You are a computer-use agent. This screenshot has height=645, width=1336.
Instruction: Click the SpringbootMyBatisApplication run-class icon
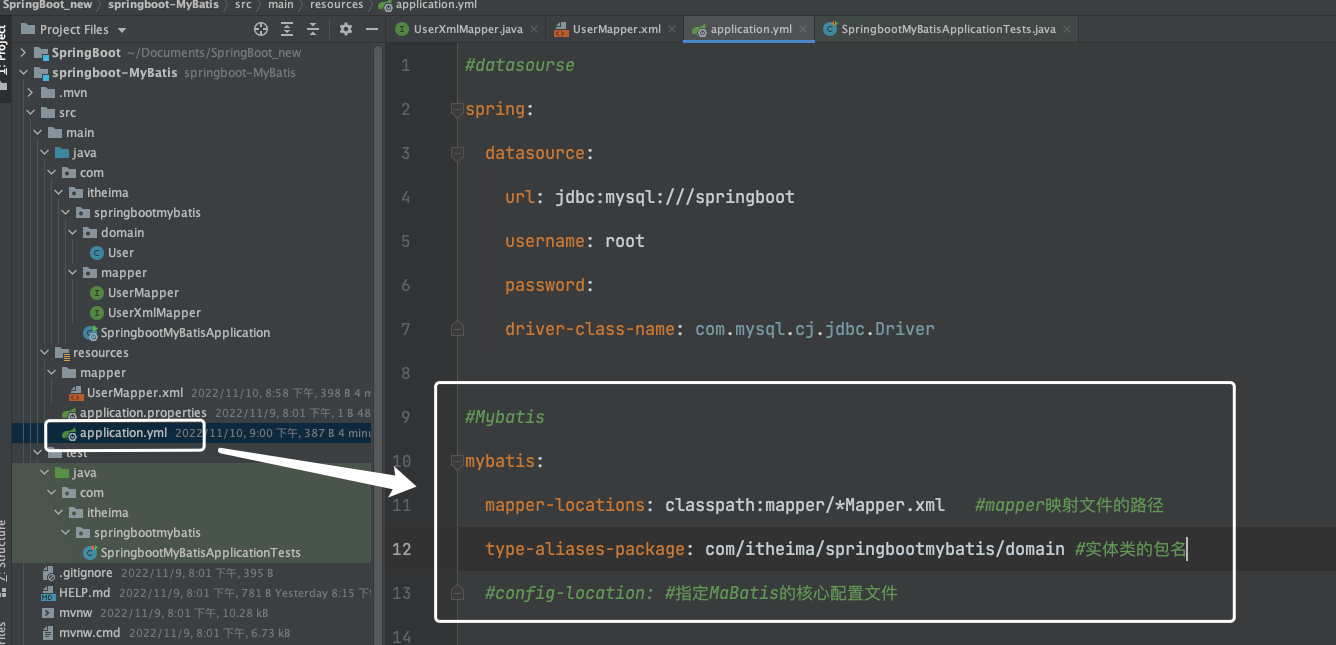pyautogui.click(x=90, y=333)
